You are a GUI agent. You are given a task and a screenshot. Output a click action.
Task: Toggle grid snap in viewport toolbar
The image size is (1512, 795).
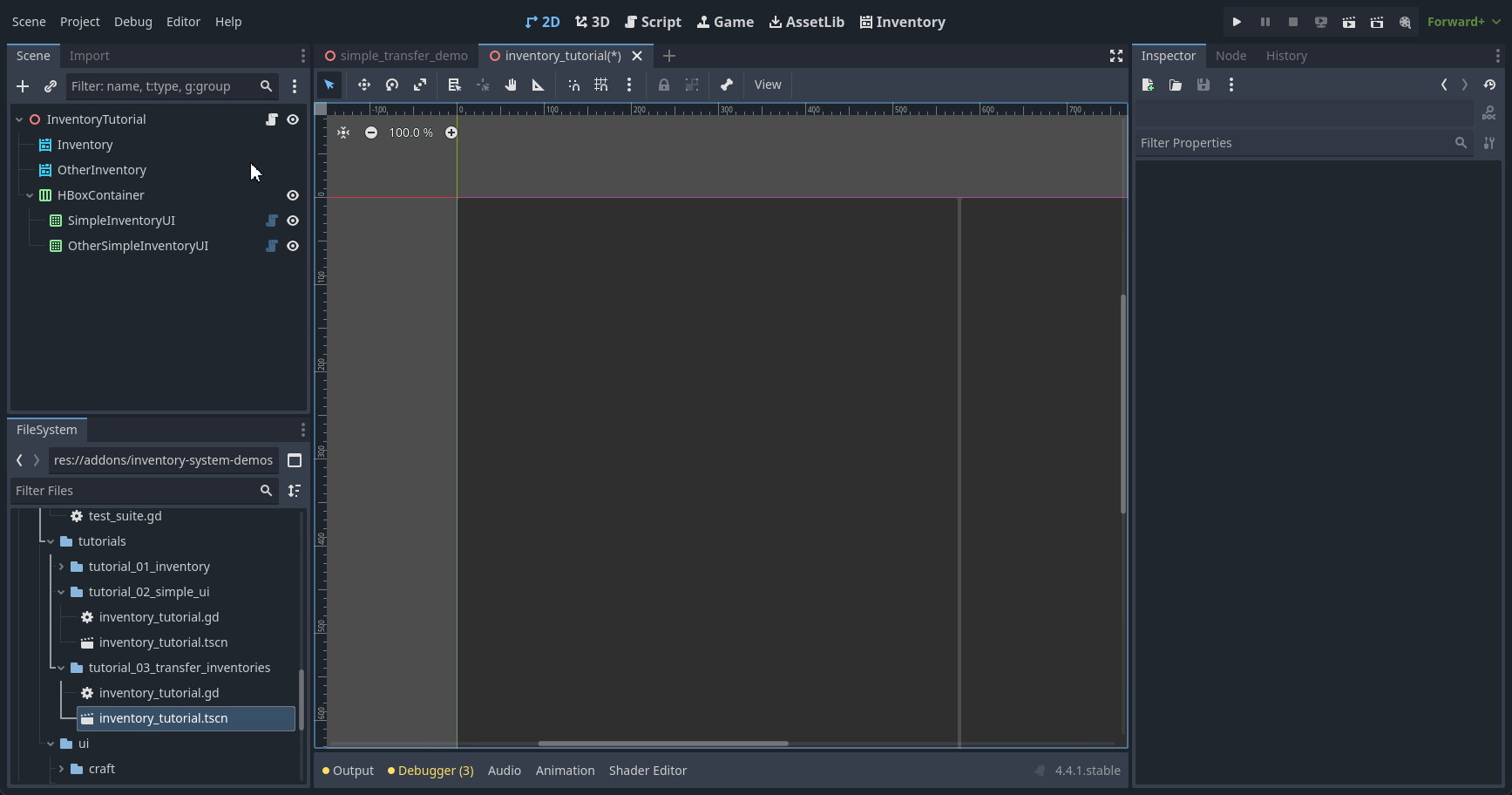click(601, 85)
